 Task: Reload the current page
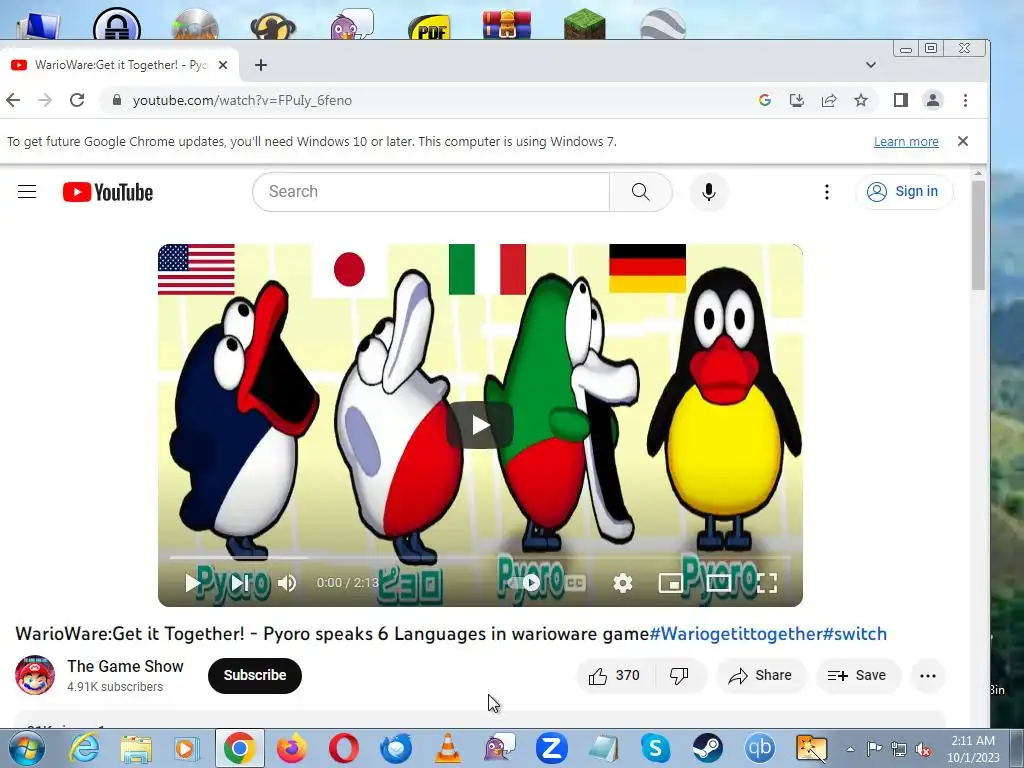point(77,100)
